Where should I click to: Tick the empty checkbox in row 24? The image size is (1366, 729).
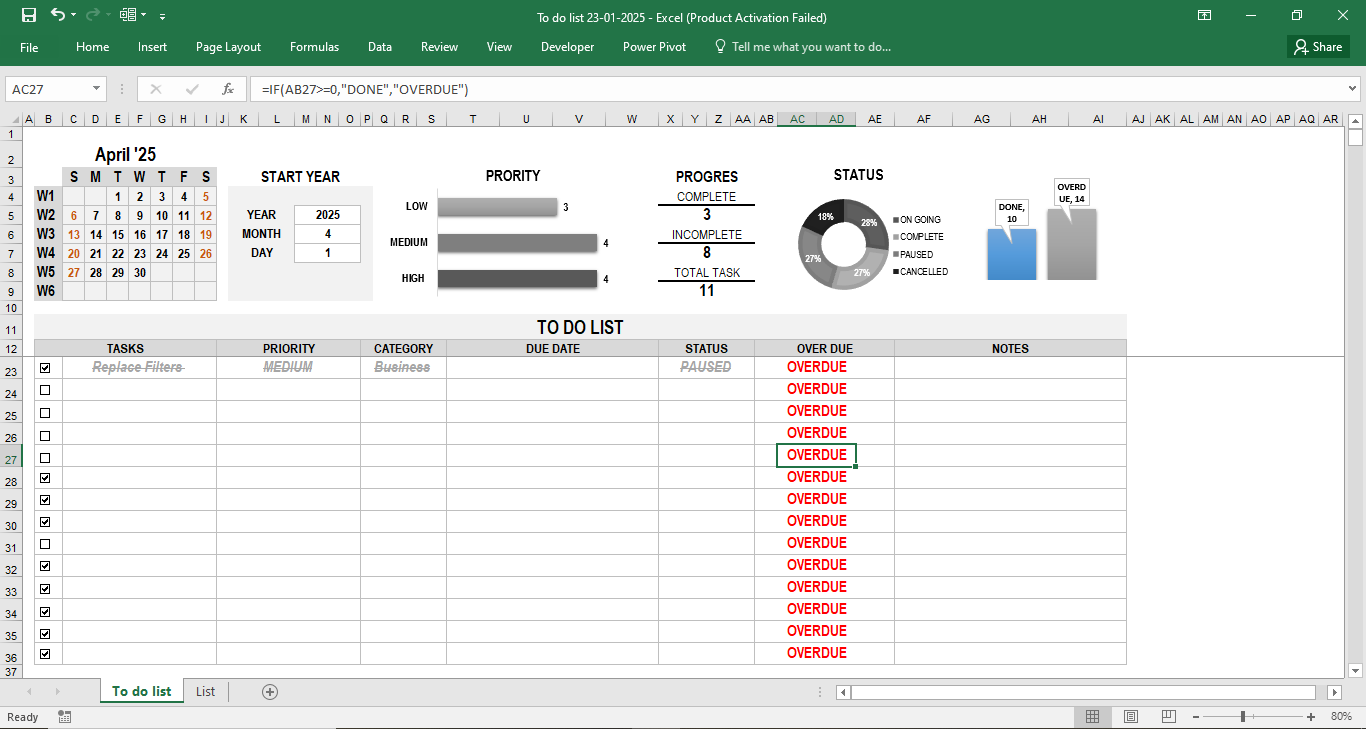click(x=44, y=389)
